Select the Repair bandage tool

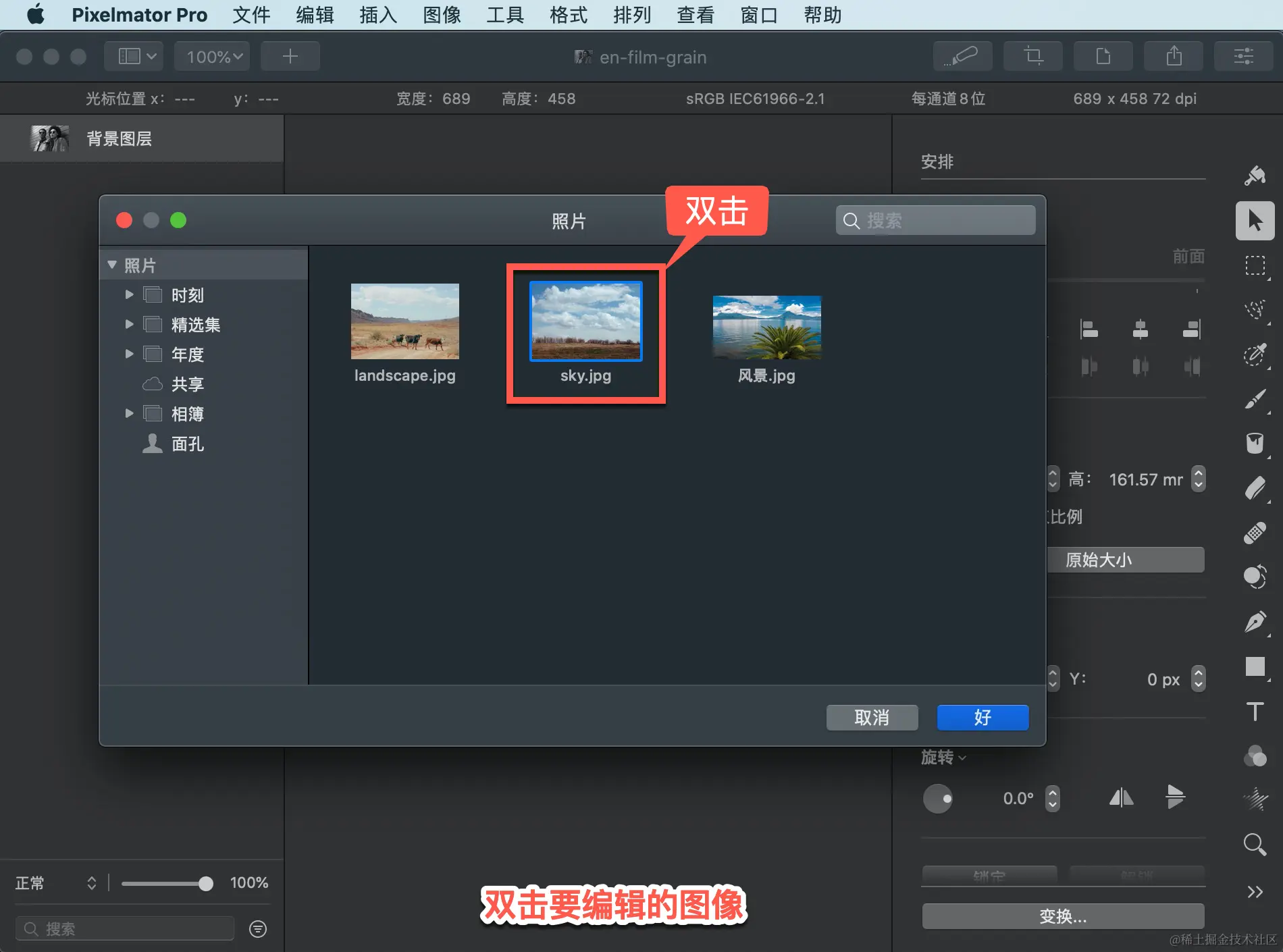tap(1255, 533)
